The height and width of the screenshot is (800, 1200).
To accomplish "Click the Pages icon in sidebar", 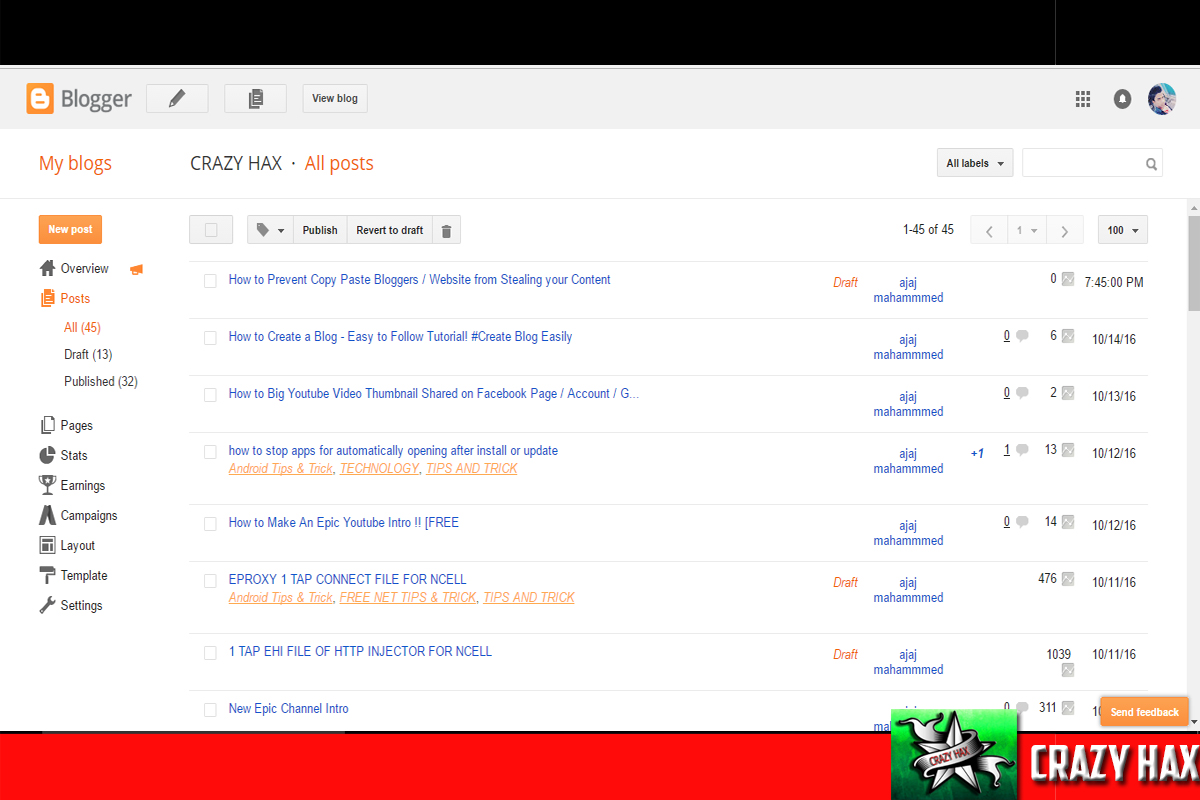I will [47, 425].
